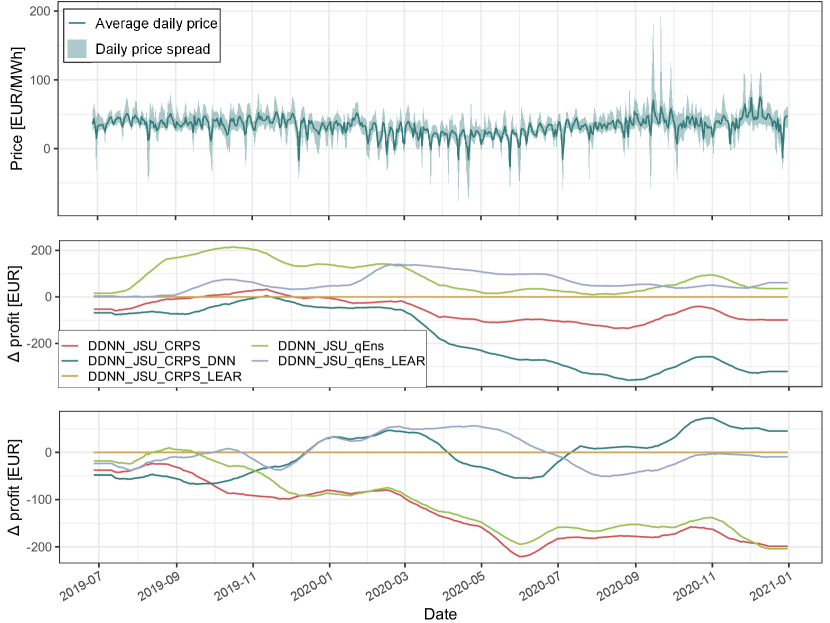The image size is (830, 623).
Task: Click the DDNN_JSU_qEns legend entry
Action: pyautogui.click(x=331, y=346)
